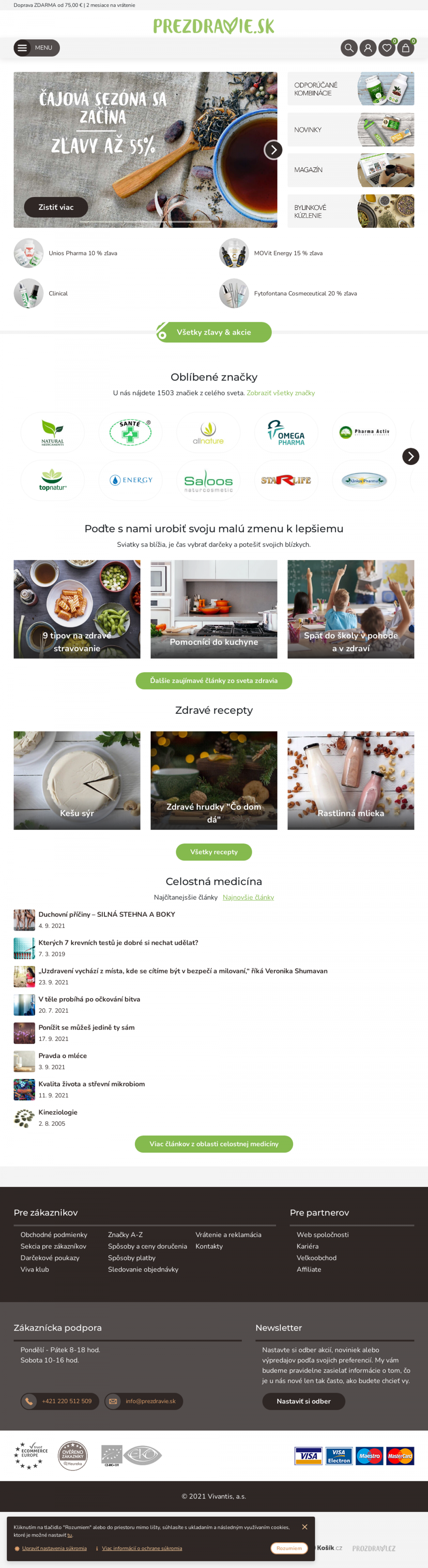Accept cookies with Rozumiem button

(289, 1548)
